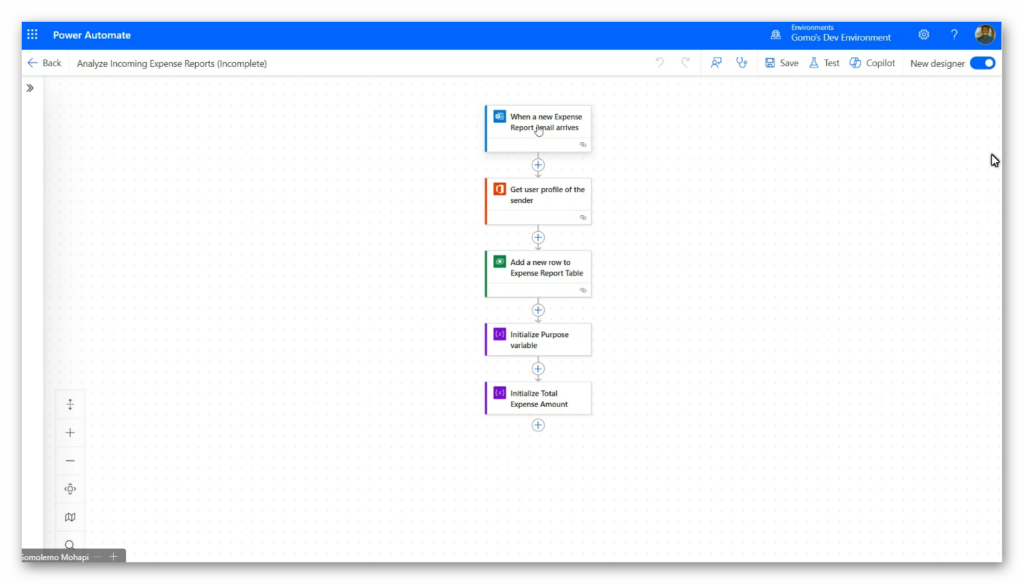Viewport: 1024px width, 584px height.
Task: Test the flow
Action: [x=824, y=63]
